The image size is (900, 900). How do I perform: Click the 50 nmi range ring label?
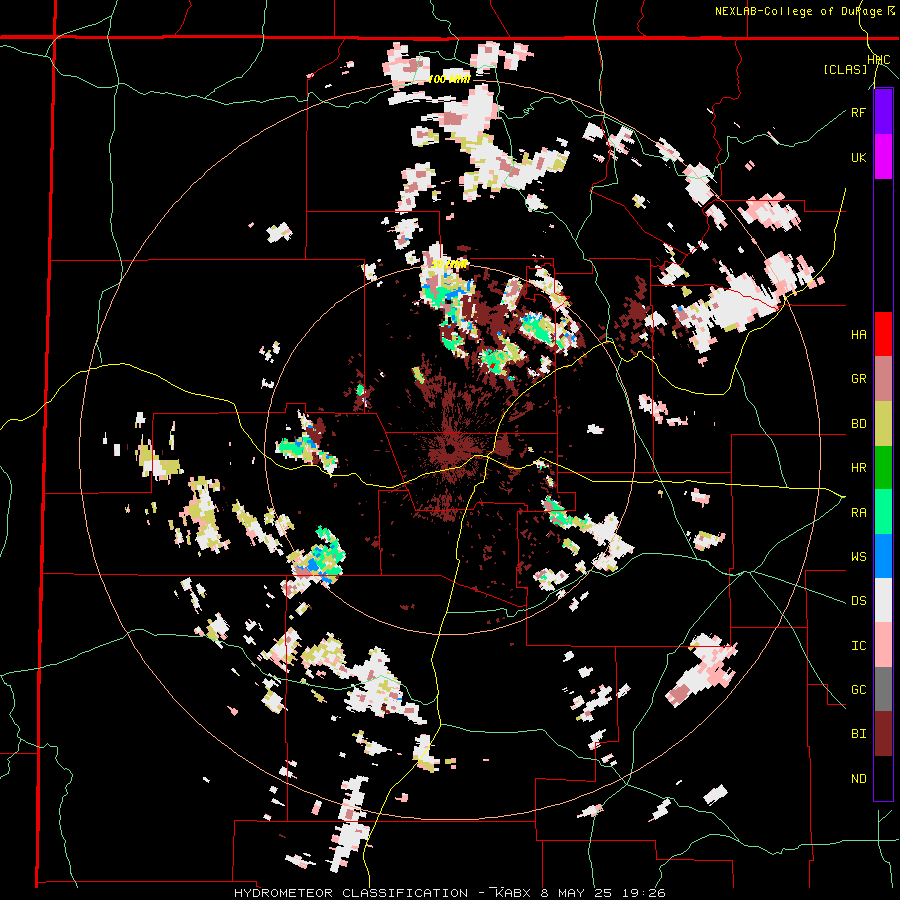click(x=449, y=265)
